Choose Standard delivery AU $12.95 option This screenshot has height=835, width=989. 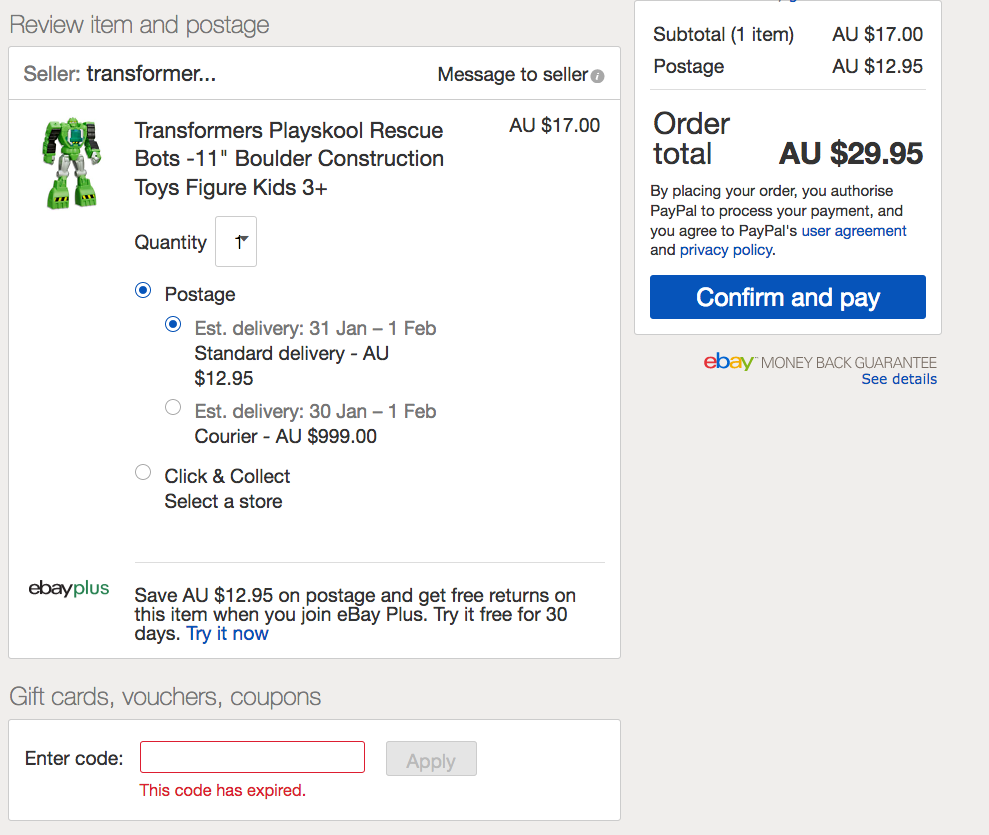173,325
